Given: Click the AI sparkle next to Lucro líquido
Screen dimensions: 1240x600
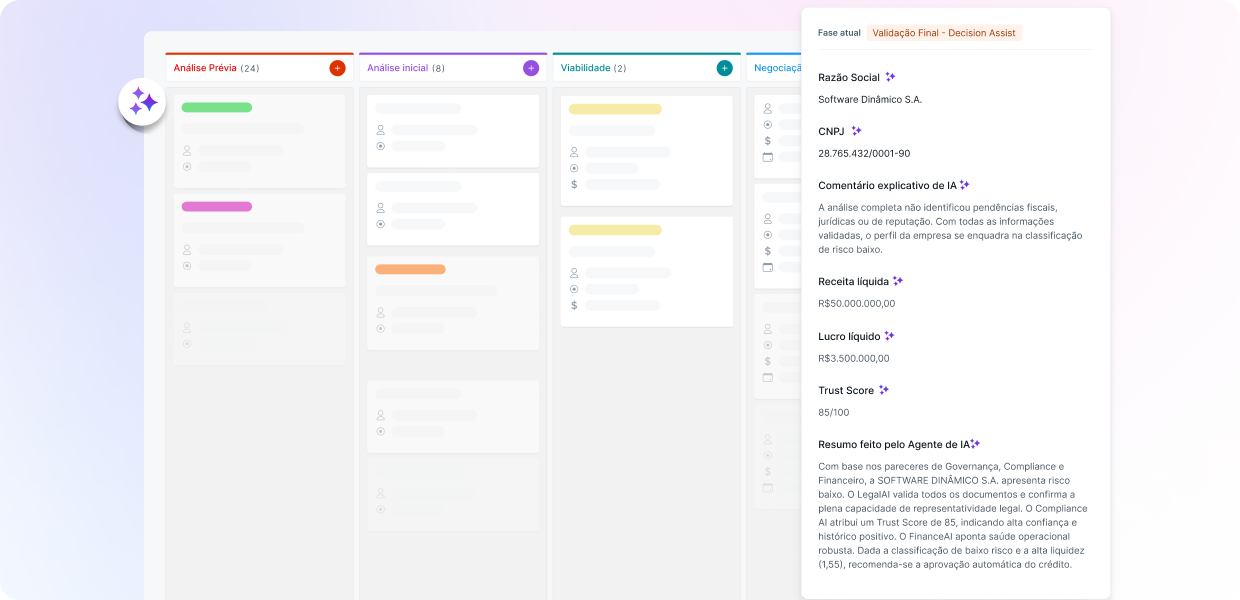Looking at the screenshot, I should pos(889,336).
